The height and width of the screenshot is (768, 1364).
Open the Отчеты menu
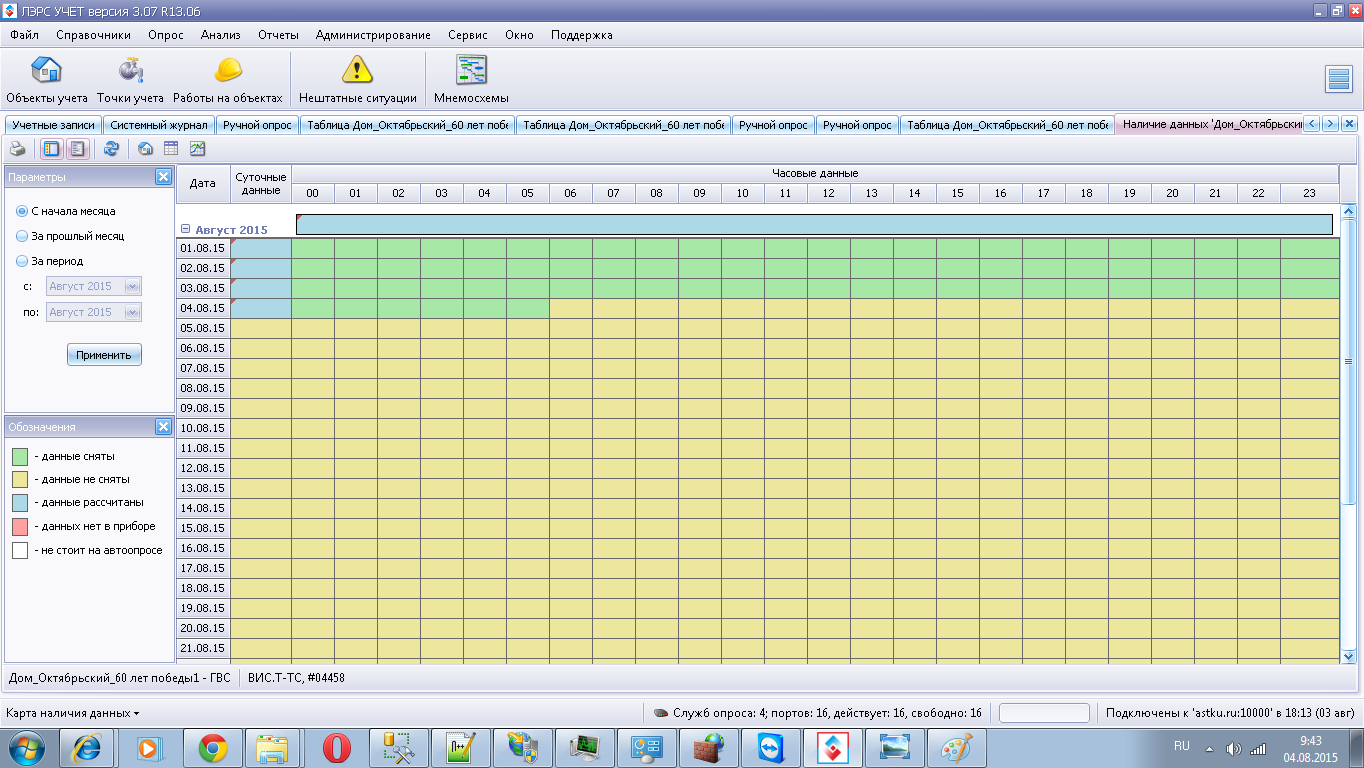(x=279, y=35)
